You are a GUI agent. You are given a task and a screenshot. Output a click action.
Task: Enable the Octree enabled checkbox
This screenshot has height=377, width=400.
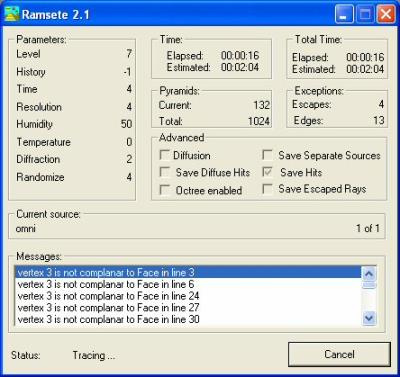coord(164,190)
